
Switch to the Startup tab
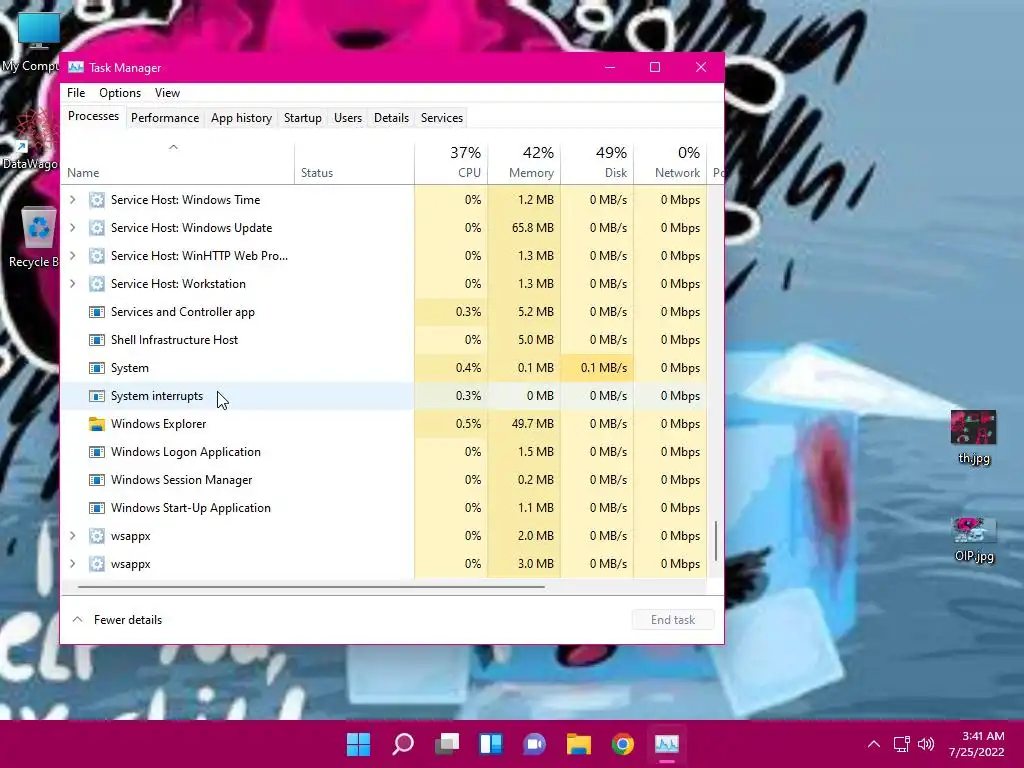[x=302, y=118]
